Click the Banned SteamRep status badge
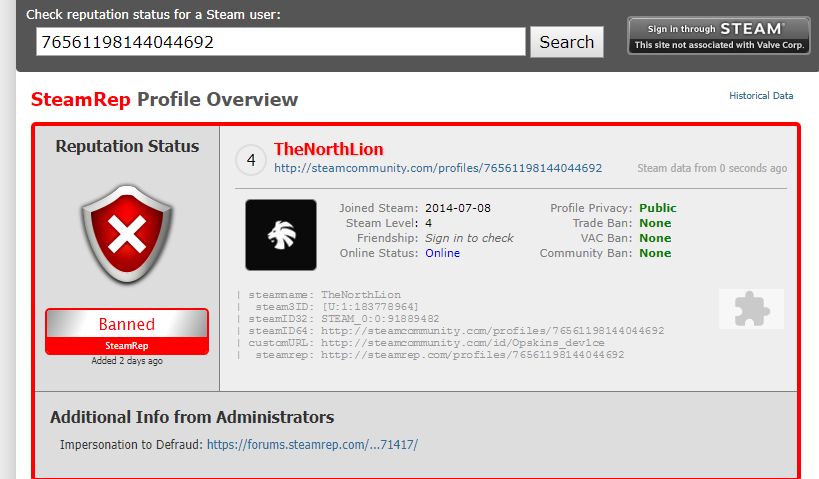The image size is (819, 479). point(127,332)
